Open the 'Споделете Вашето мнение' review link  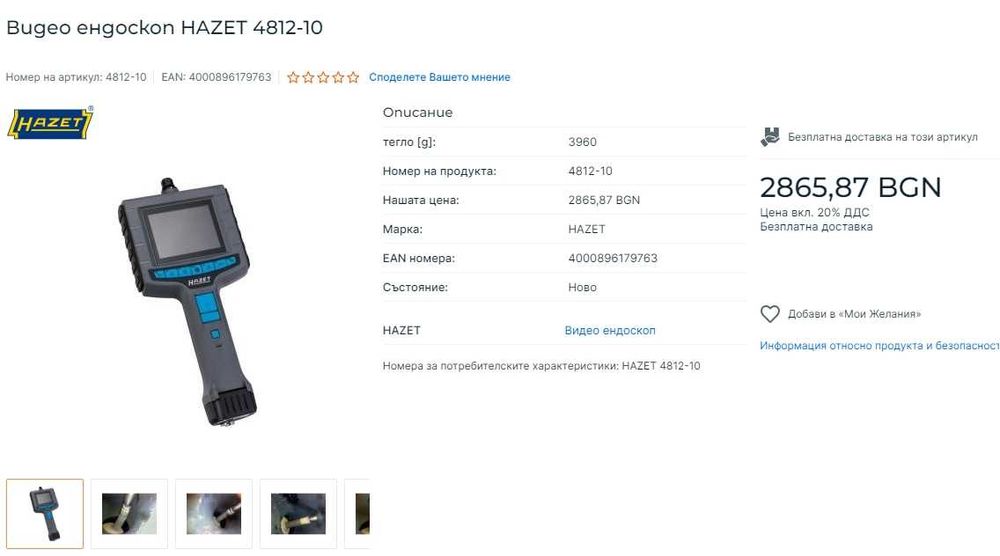pos(440,77)
